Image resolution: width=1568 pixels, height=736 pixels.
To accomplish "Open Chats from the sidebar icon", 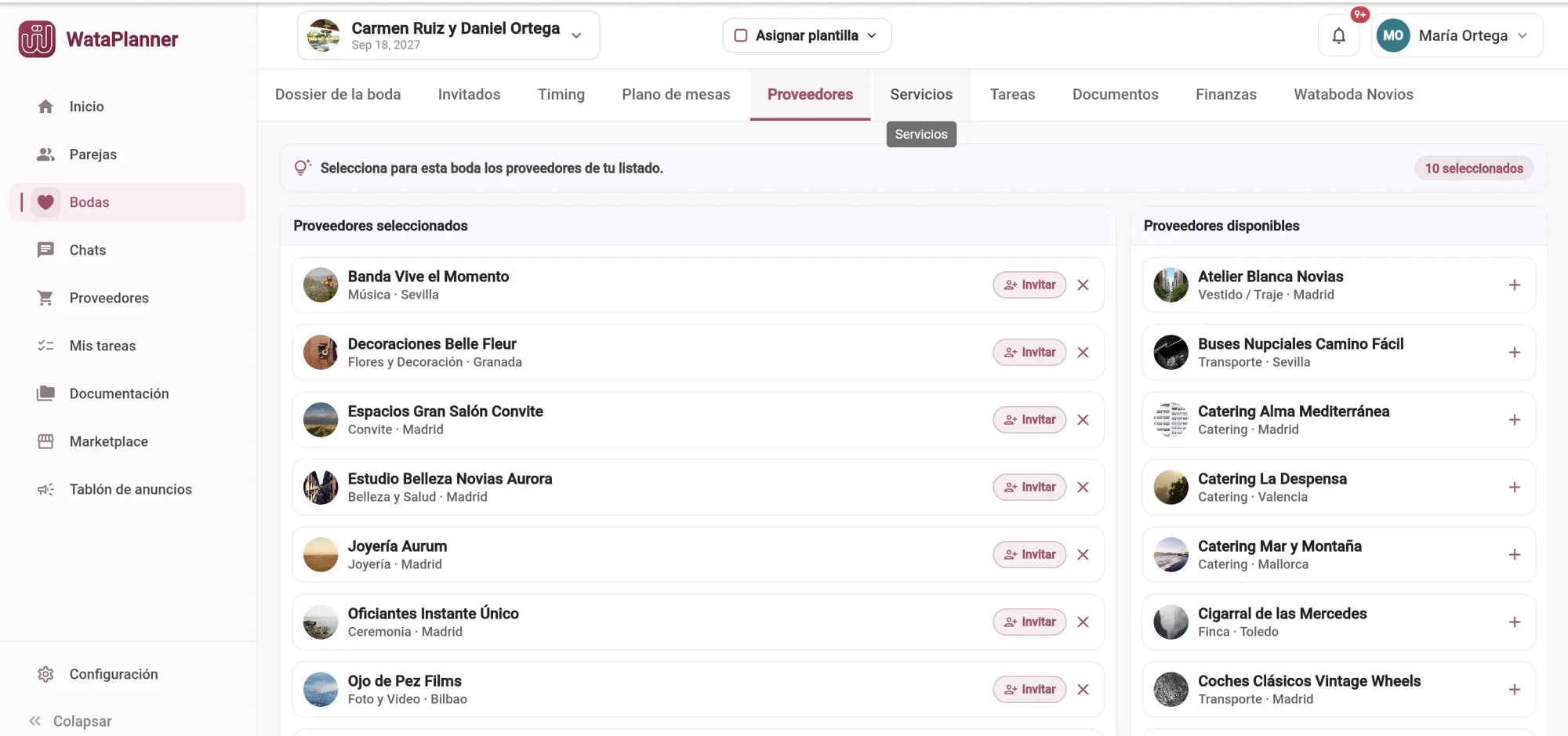I will tap(45, 250).
